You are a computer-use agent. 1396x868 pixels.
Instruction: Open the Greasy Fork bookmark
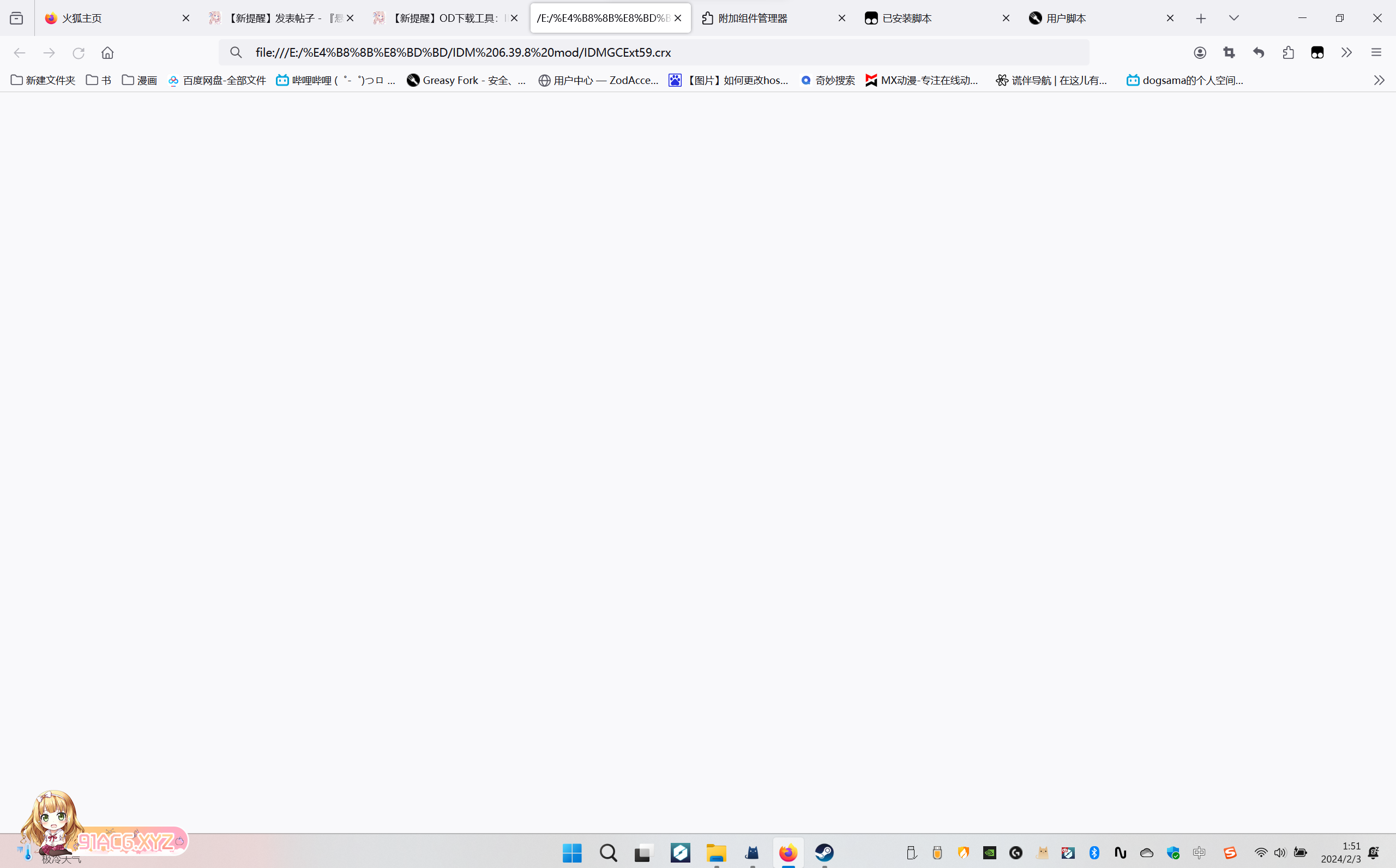(x=466, y=80)
